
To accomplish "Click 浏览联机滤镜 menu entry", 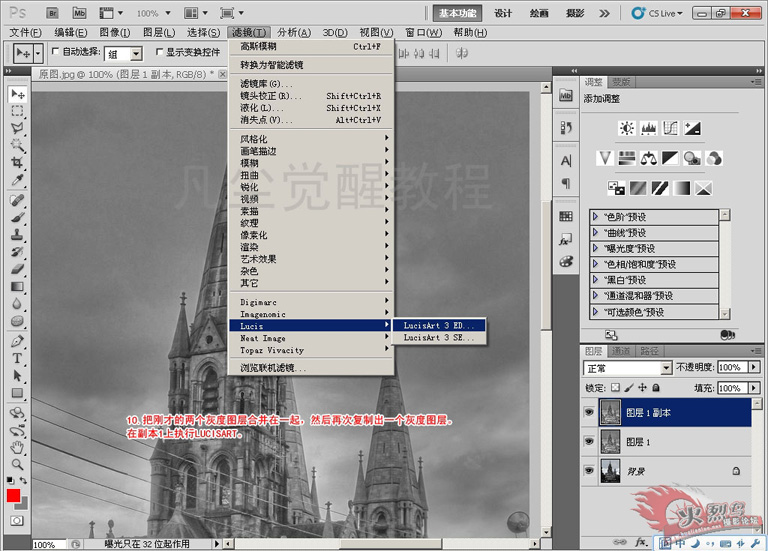I will [x=311, y=368].
